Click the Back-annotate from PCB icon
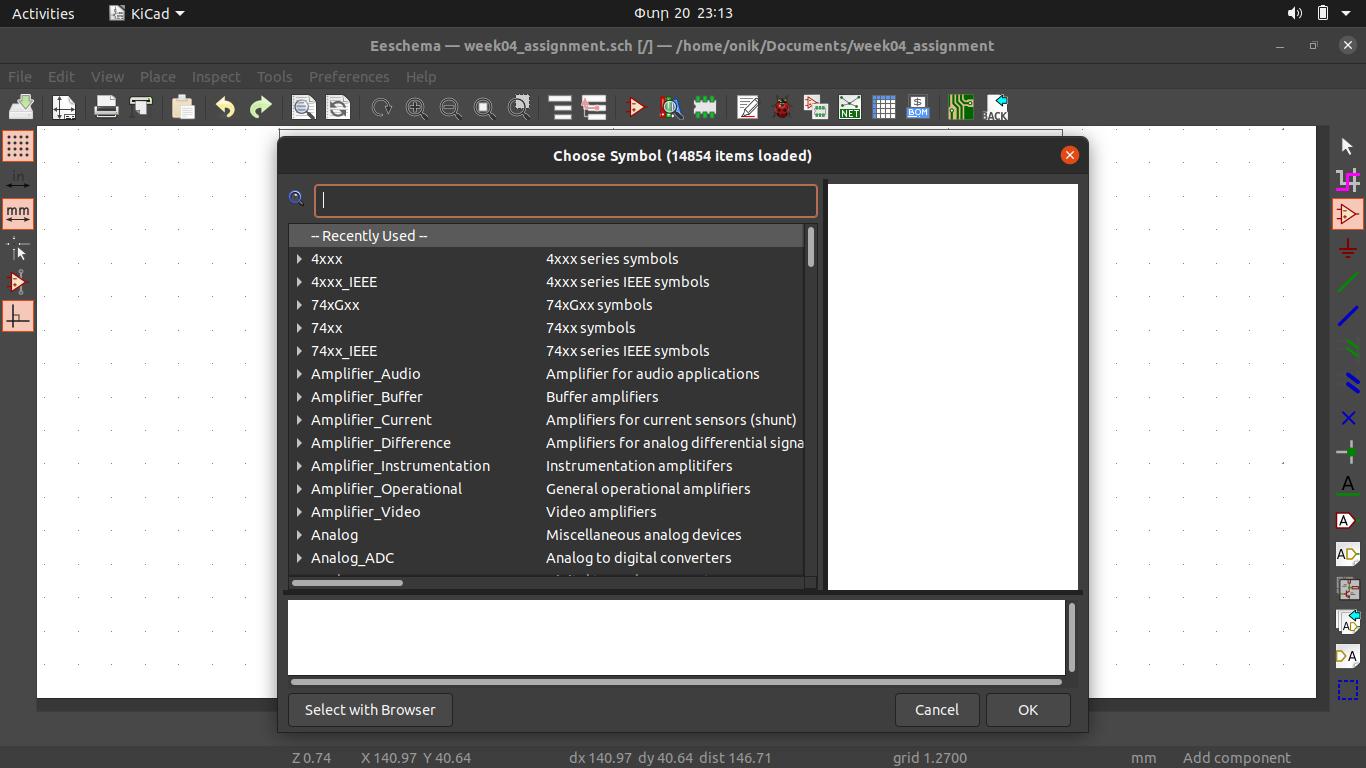The height and width of the screenshot is (768, 1366). tap(996, 107)
